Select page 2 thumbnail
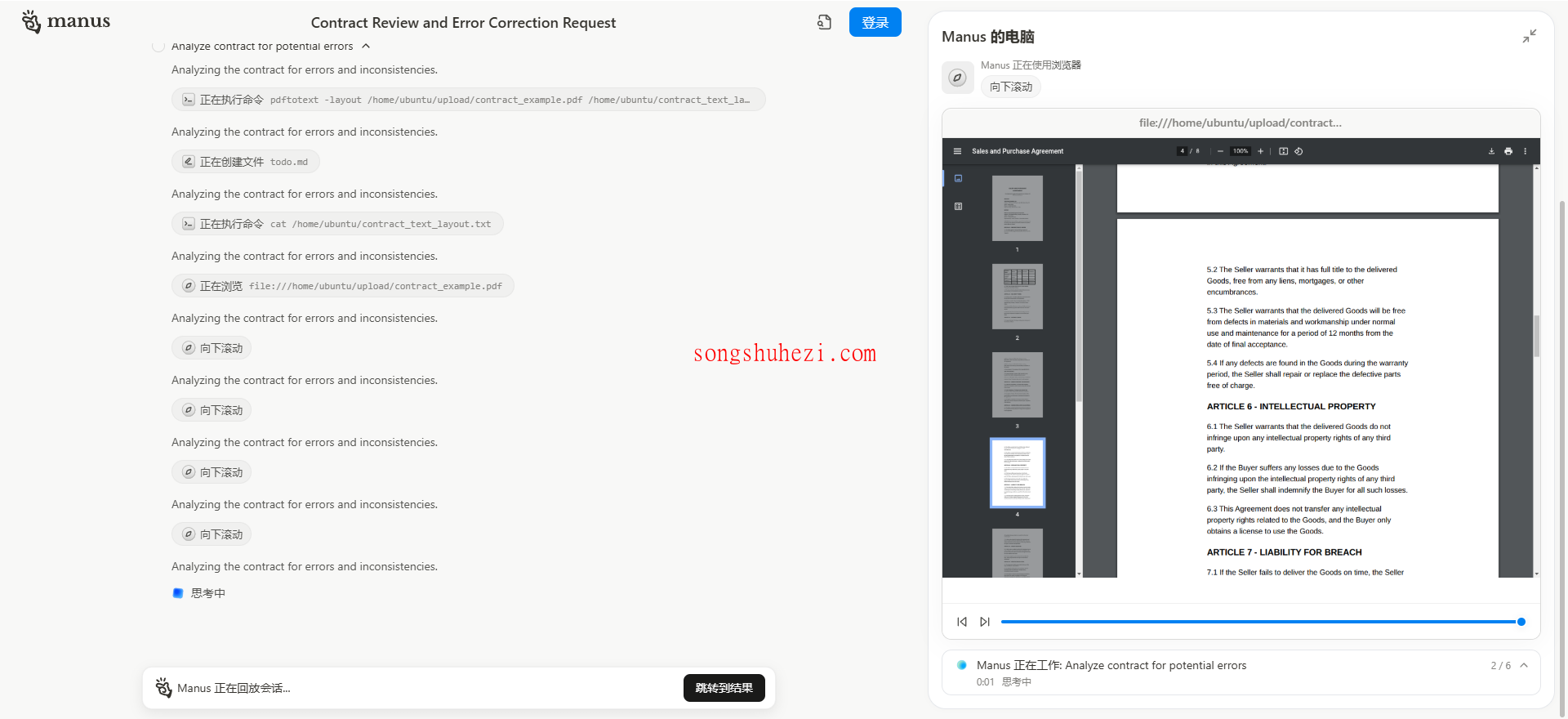The height and width of the screenshot is (719, 1568). coord(1017,297)
